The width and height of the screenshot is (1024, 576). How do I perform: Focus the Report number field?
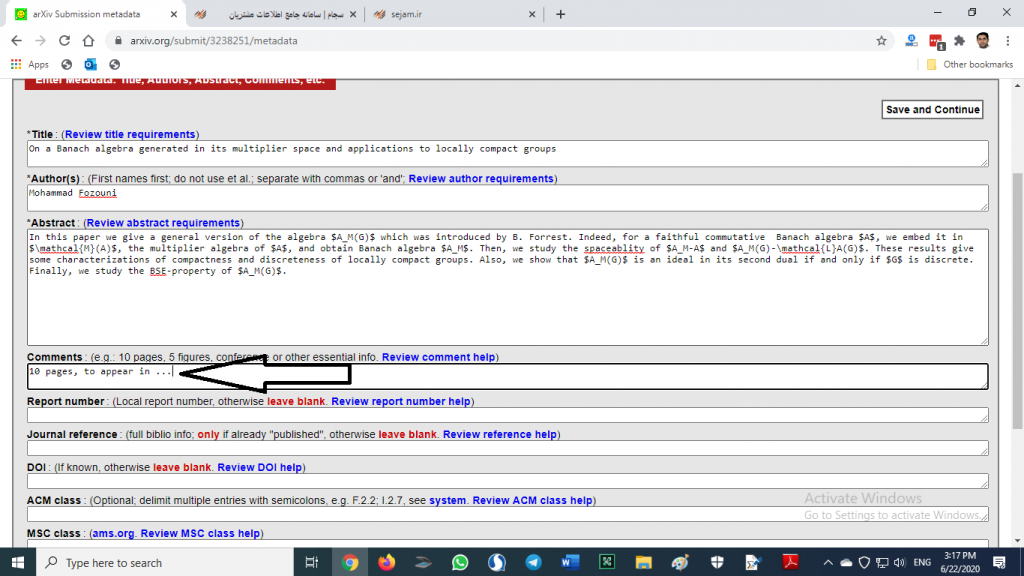point(507,415)
